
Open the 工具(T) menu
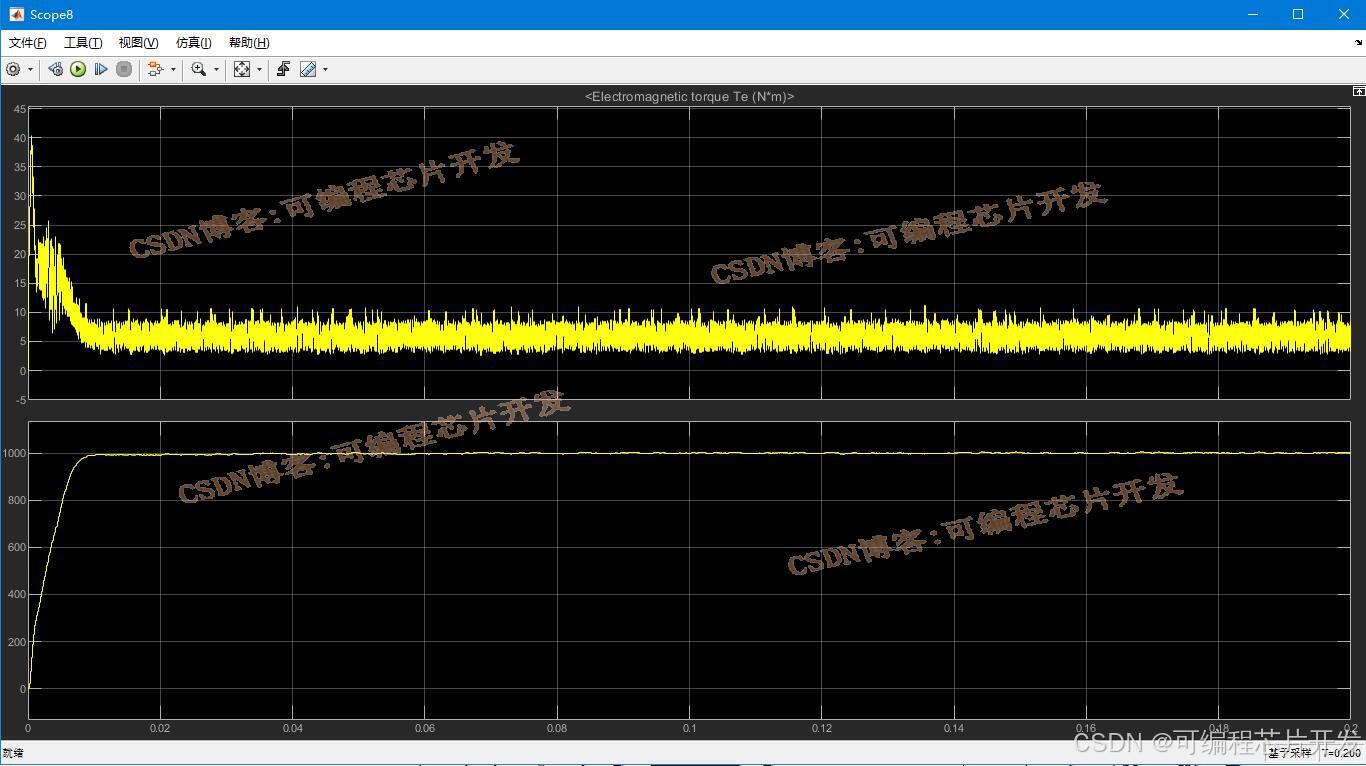pos(83,42)
